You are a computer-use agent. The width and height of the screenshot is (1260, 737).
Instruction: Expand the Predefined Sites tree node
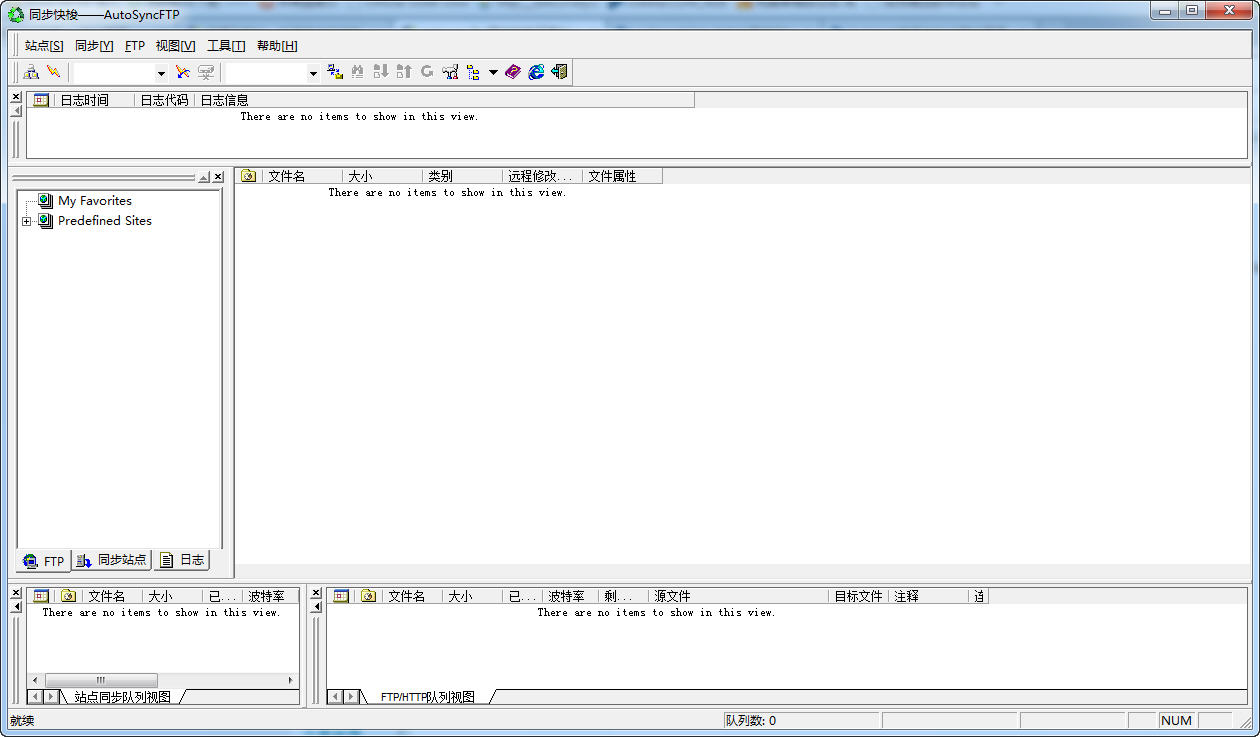point(26,221)
